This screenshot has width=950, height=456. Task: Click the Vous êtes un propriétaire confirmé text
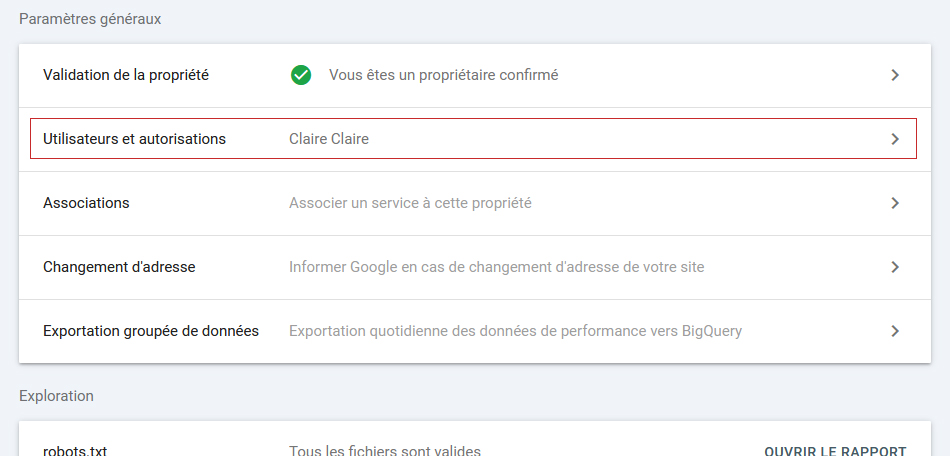(x=443, y=75)
